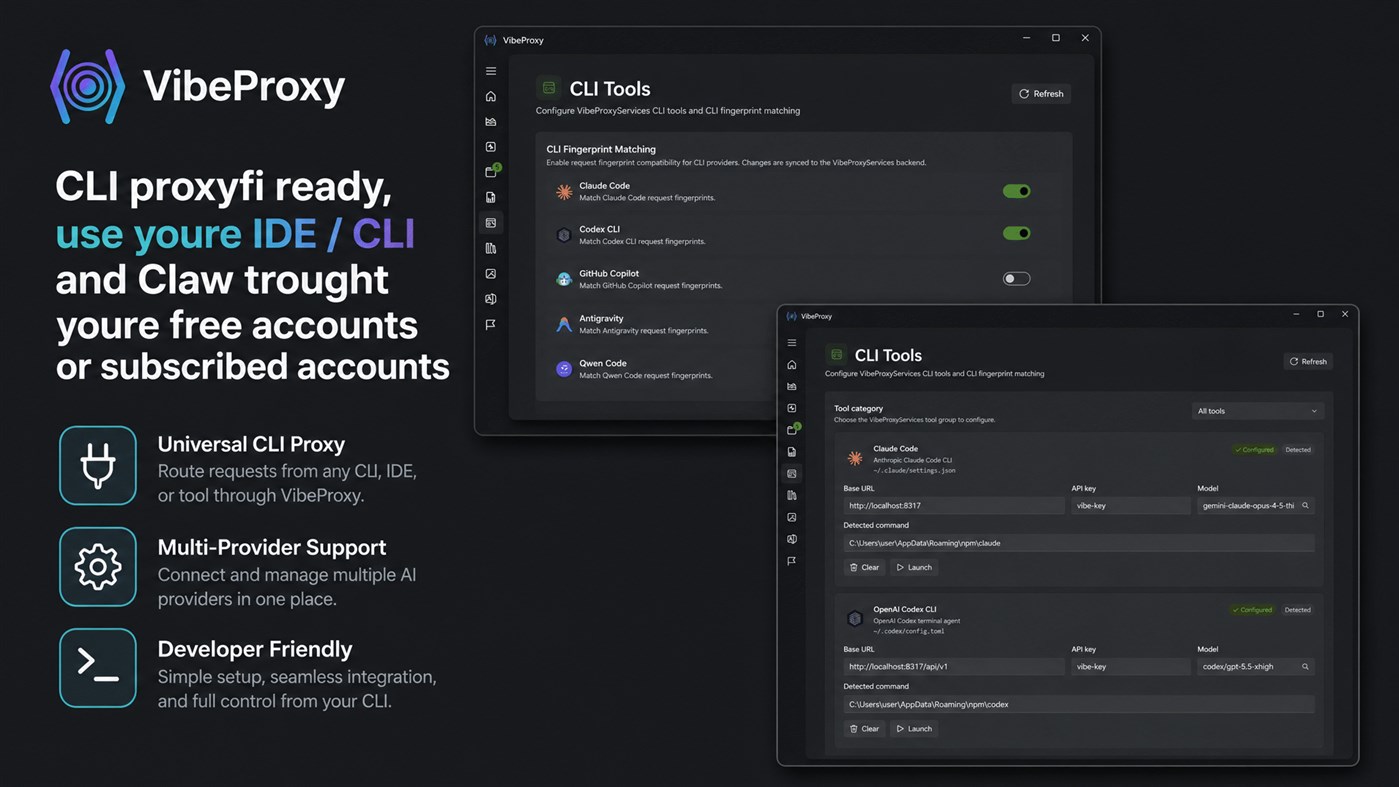Go to Home in back window sidebar

[x=491, y=97]
